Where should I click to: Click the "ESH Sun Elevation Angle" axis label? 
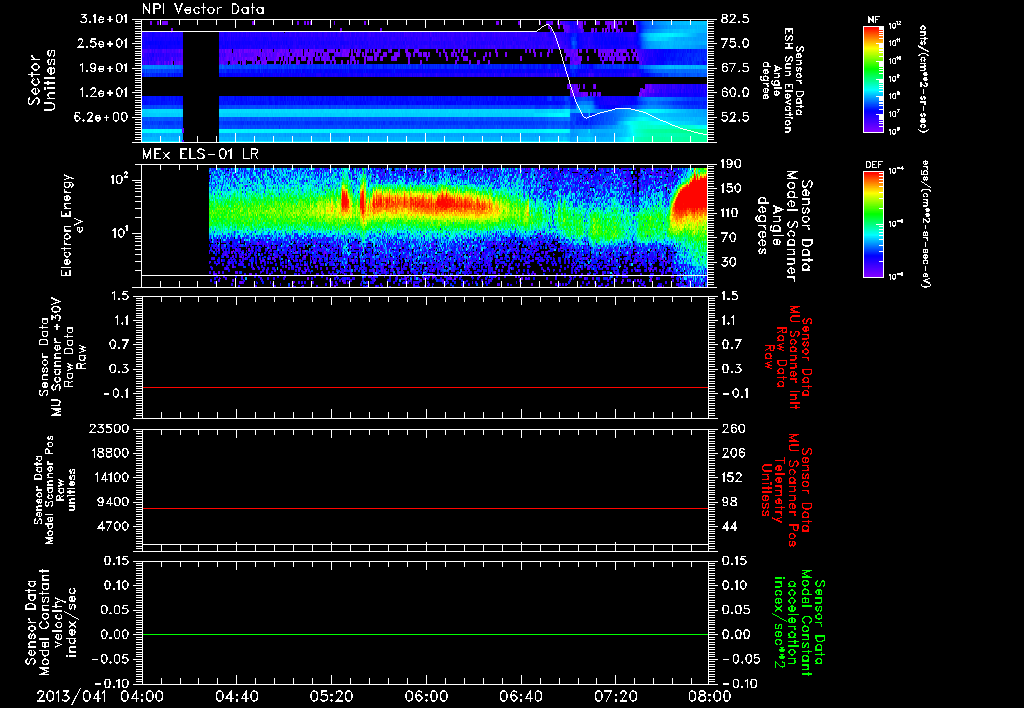click(x=783, y=80)
